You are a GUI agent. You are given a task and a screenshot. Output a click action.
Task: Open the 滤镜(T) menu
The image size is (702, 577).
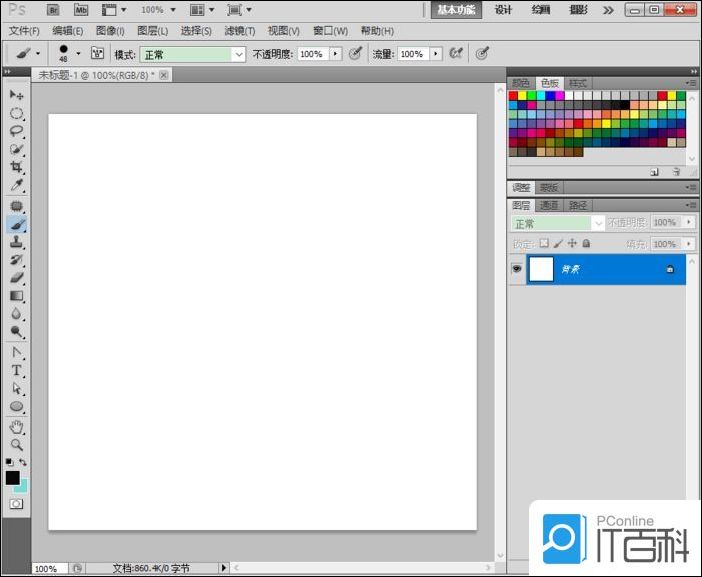239,31
